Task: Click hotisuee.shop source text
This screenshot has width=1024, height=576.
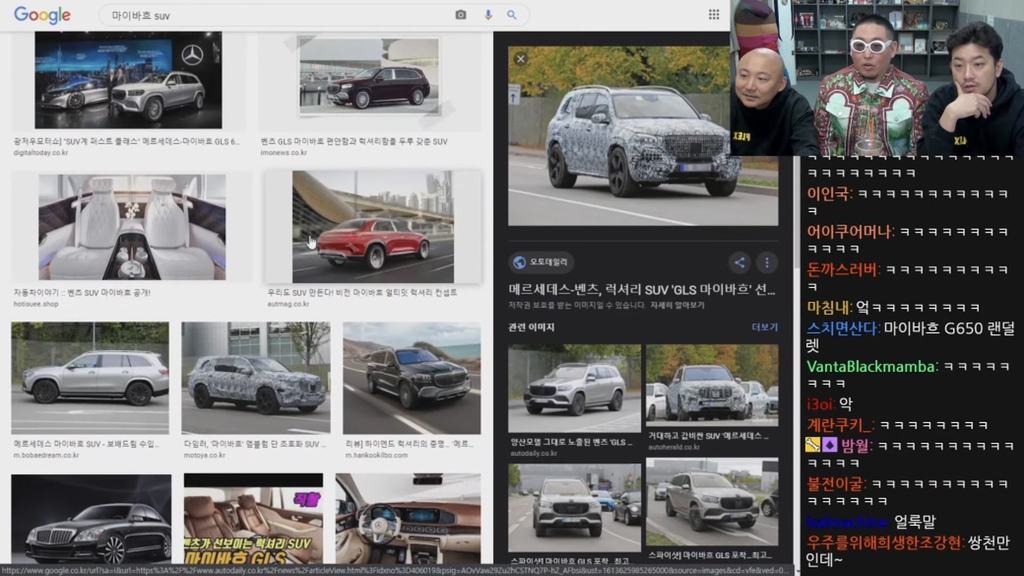Action: pyautogui.click(x=36, y=304)
